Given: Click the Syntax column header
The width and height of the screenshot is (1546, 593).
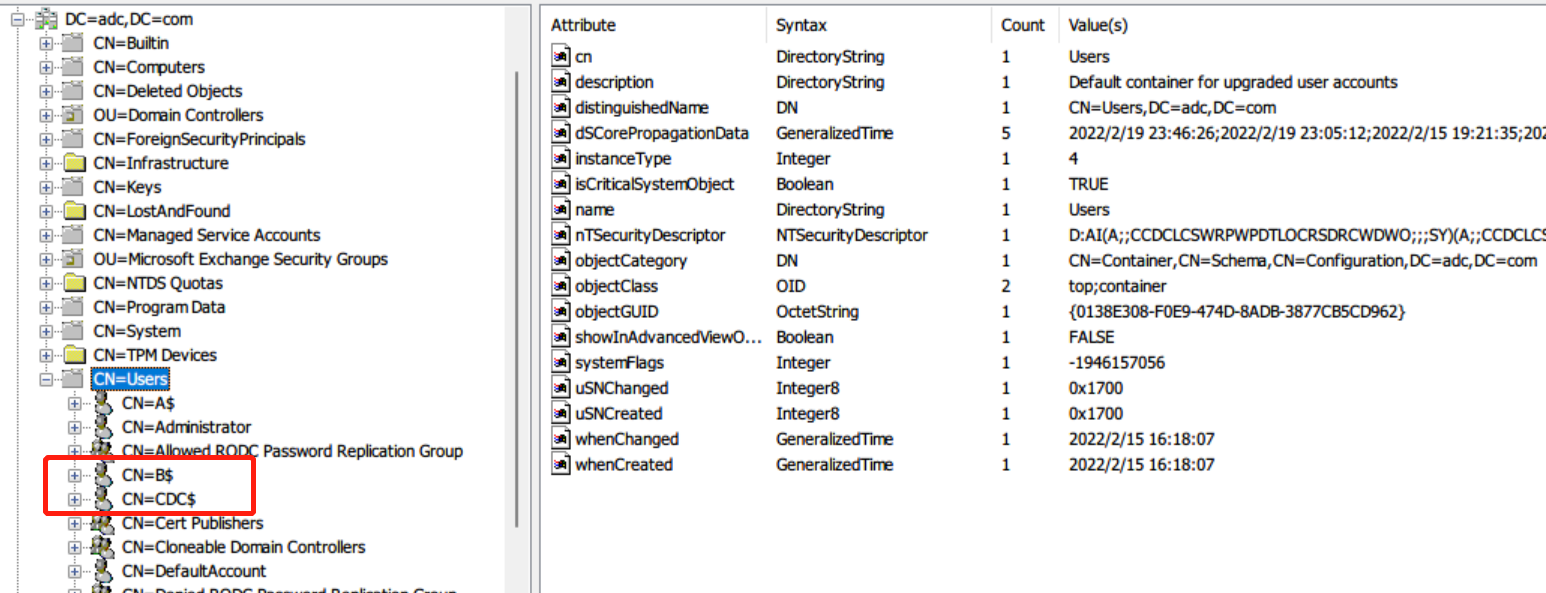Looking at the screenshot, I should [x=801, y=25].
